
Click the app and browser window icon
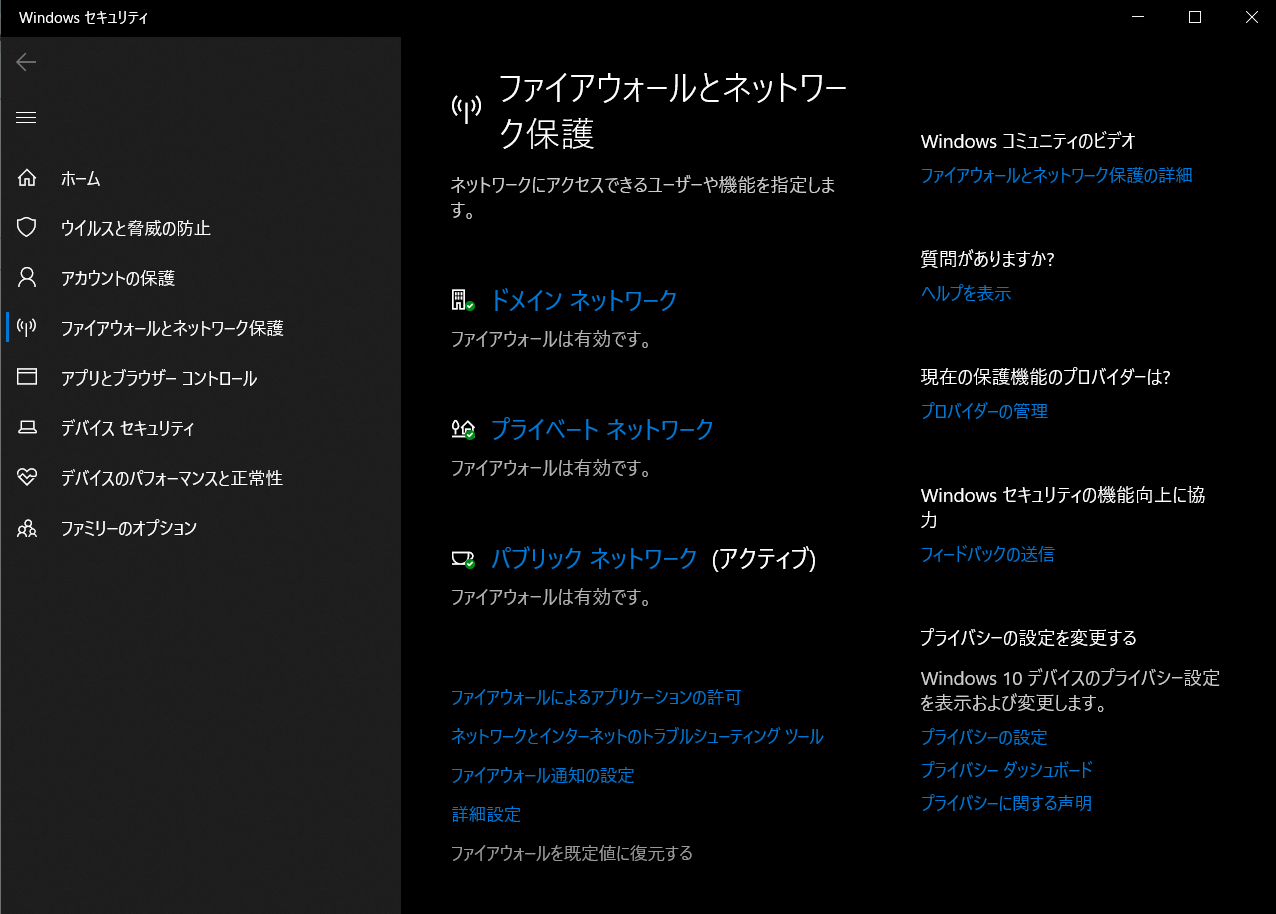[x=27, y=377]
